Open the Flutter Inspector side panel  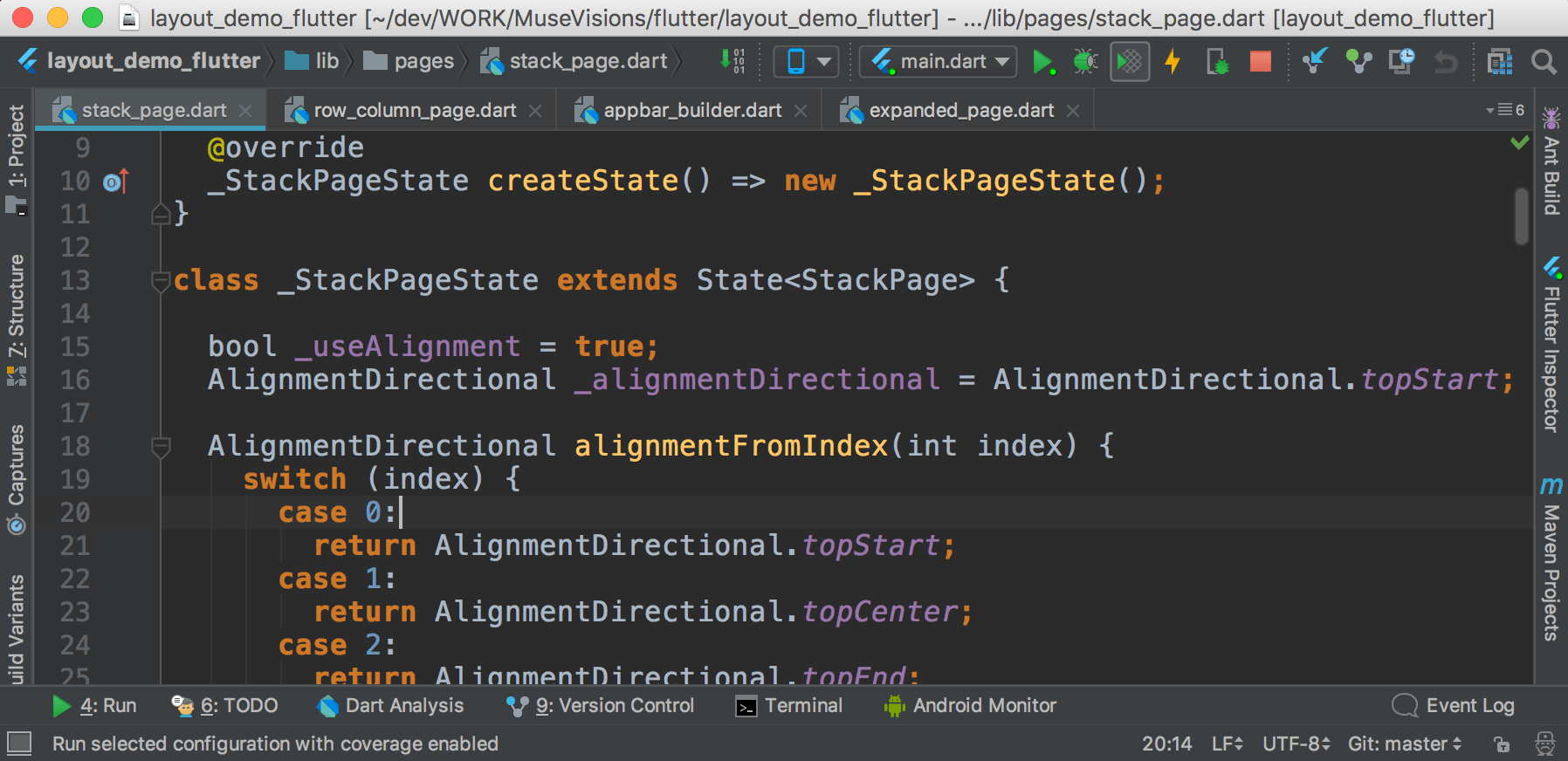click(x=1551, y=344)
